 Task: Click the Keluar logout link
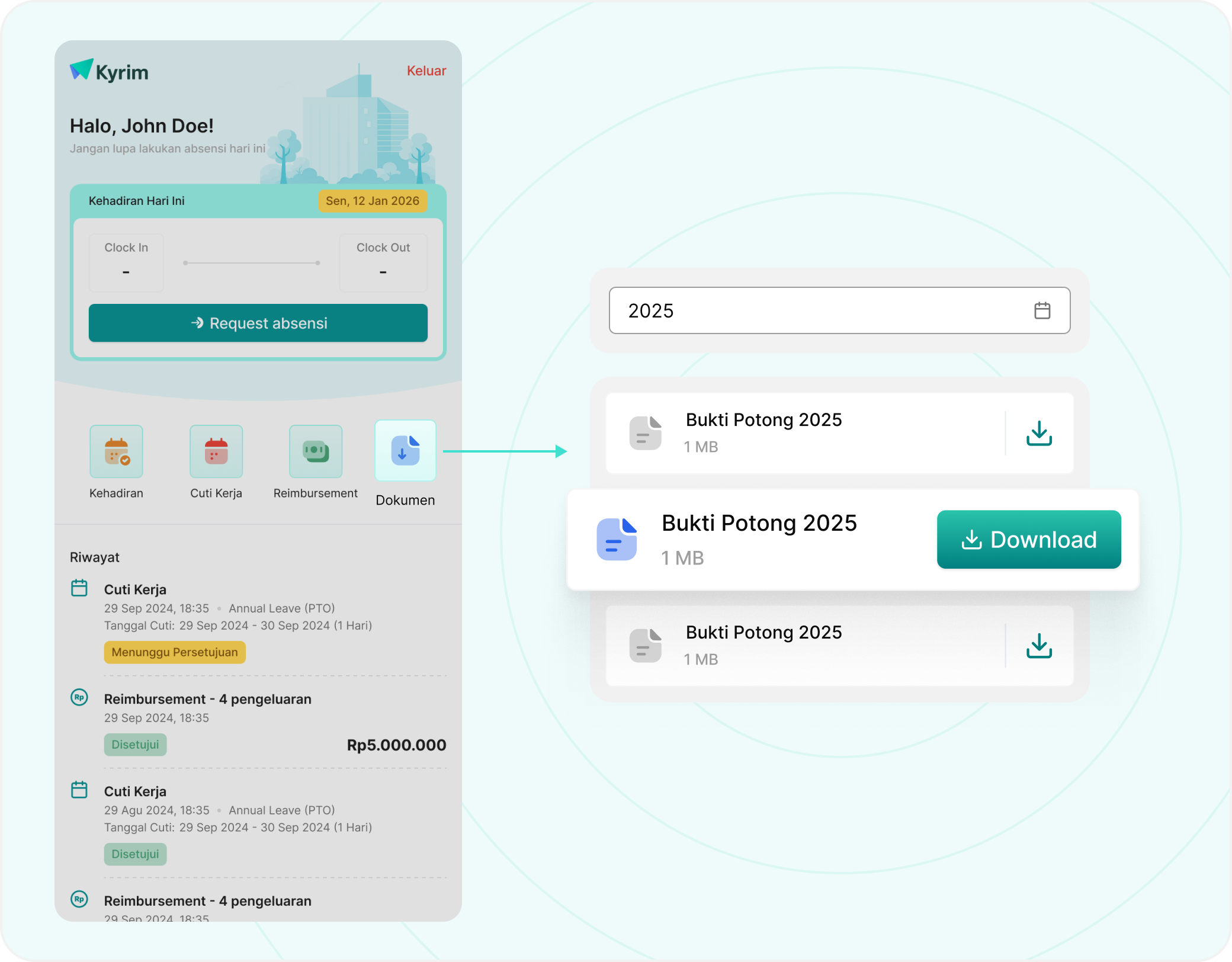[426, 70]
